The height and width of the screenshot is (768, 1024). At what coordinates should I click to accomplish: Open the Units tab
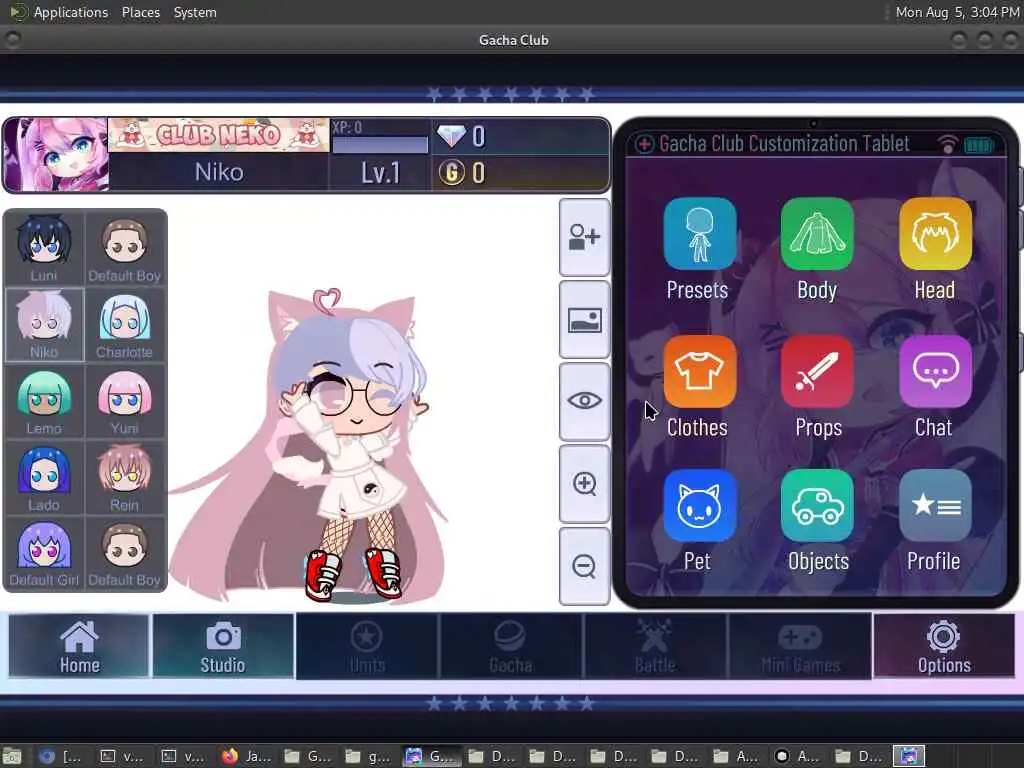click(367, 646)
